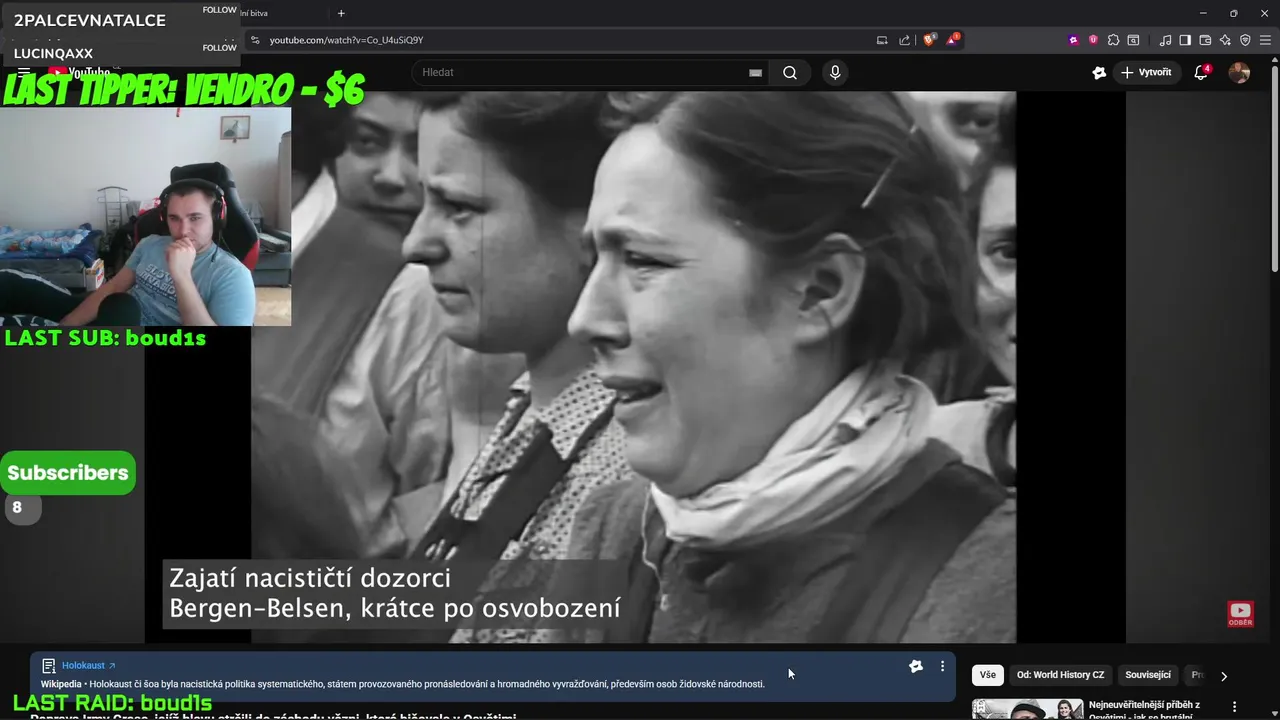Screen dimensions: 1280x720
Task: Click the Wikipedia document icon in info panel
Action: 48,666
